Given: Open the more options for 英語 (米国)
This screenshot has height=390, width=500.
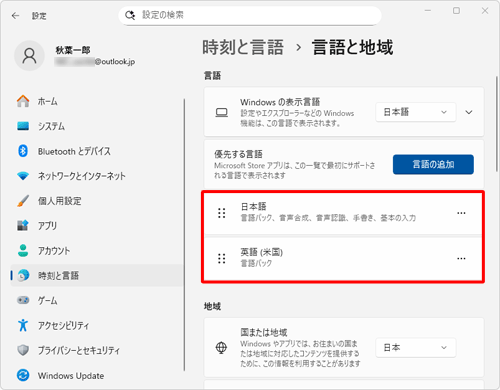Looking at the screenshot, I should 461,258.
